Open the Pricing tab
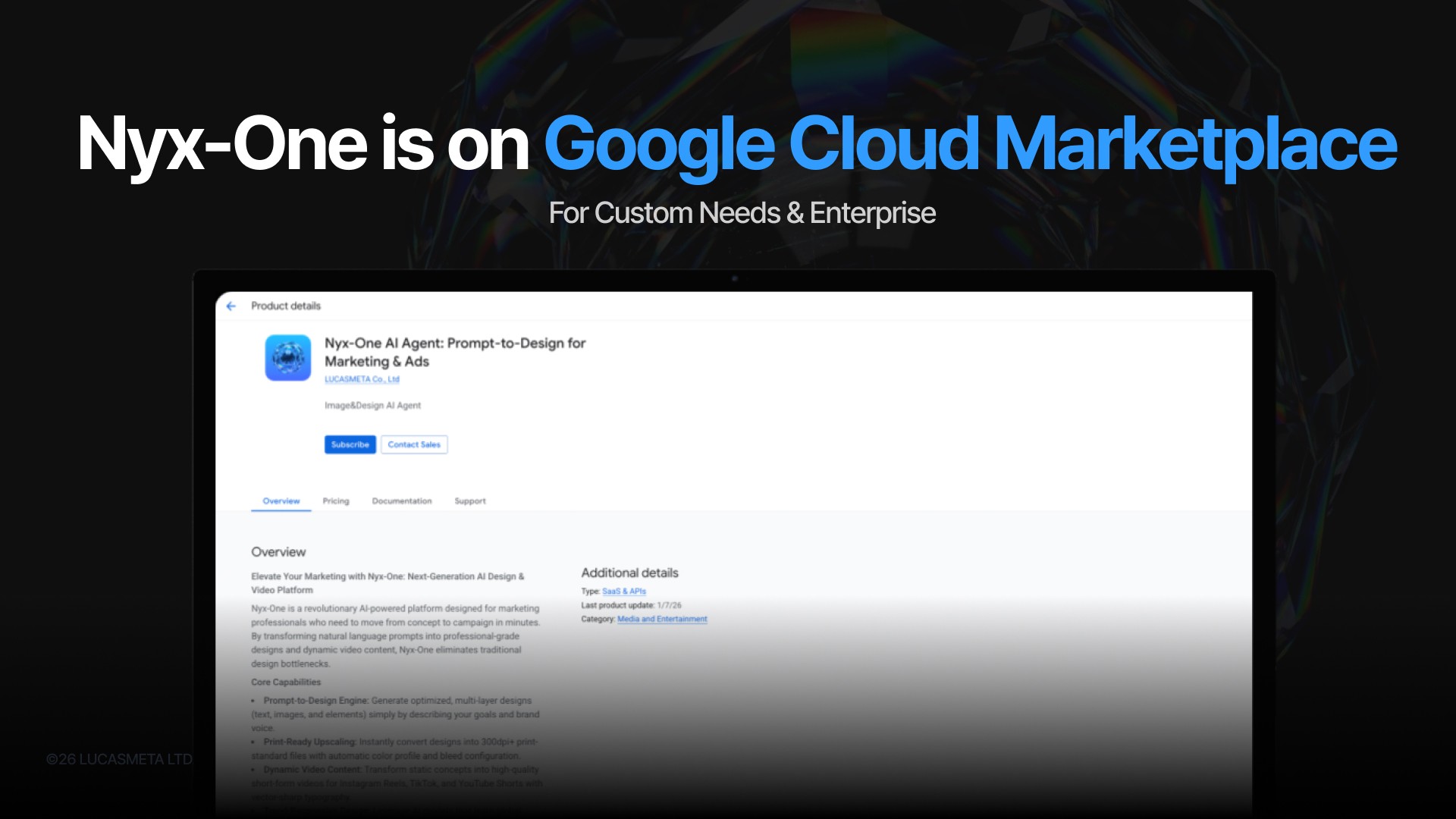 (x=336, y=501)
